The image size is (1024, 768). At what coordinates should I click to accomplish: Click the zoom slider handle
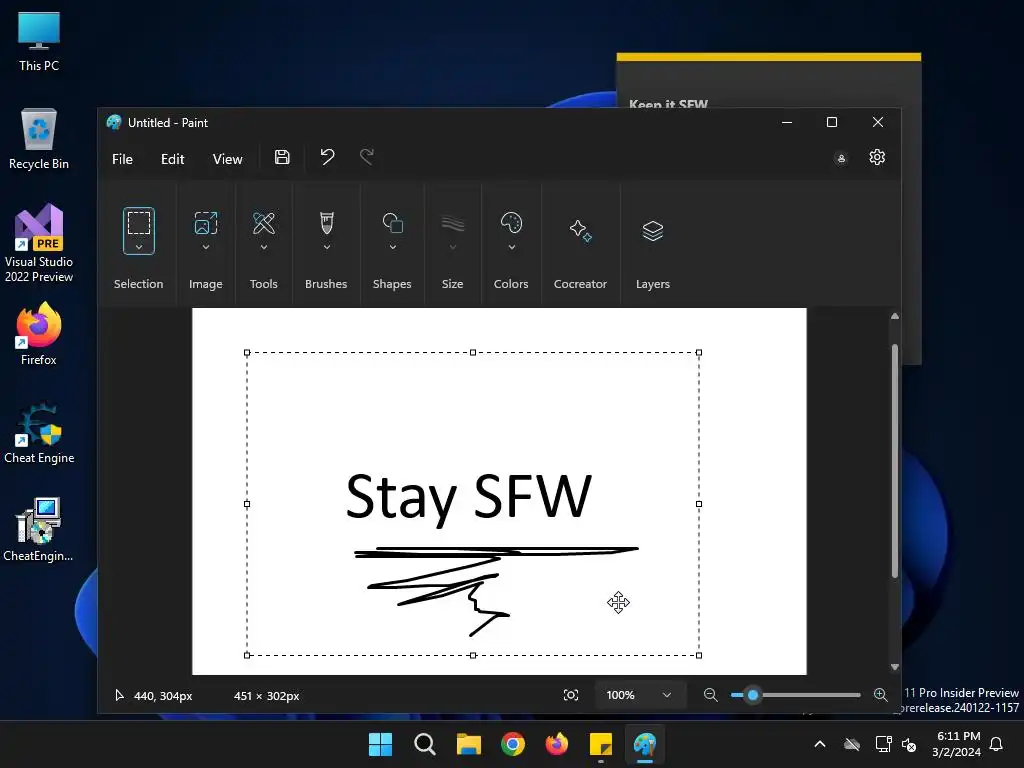pos(753,695)
